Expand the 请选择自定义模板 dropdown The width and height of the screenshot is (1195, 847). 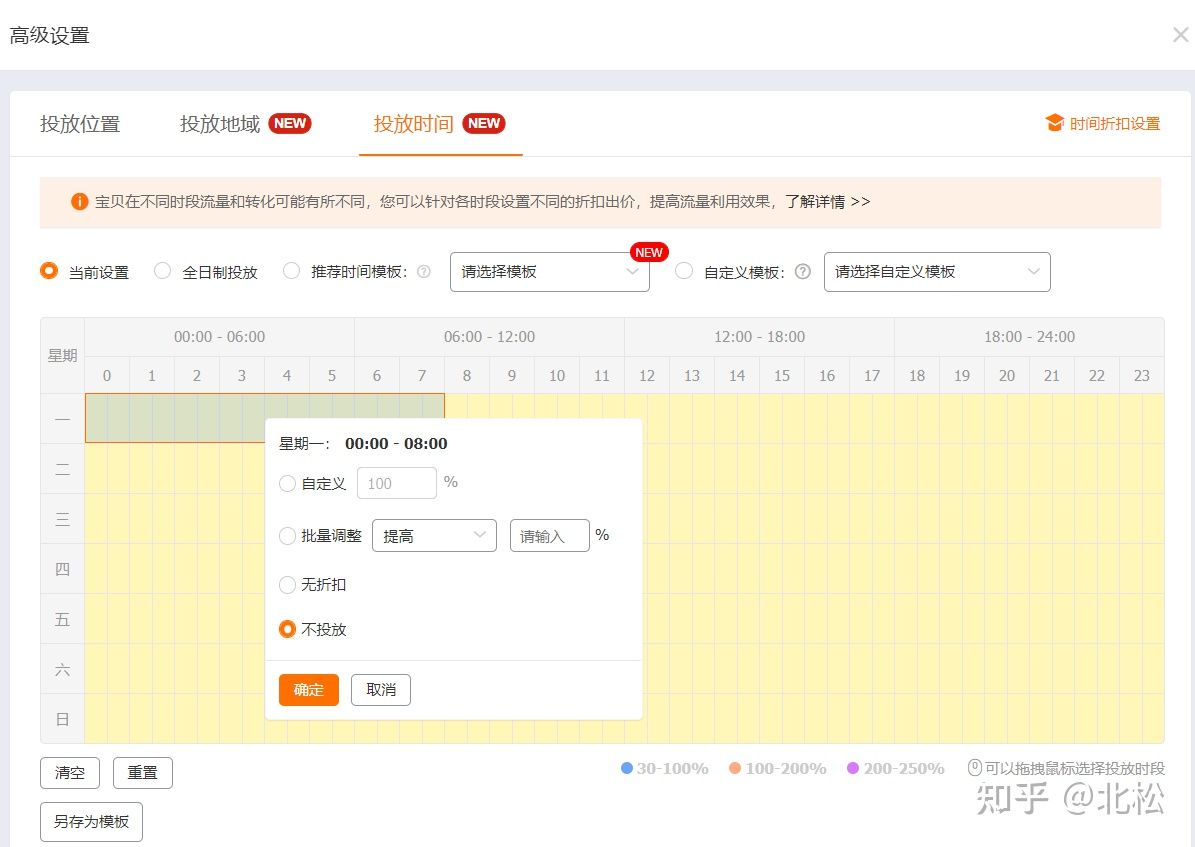(937, 271)
